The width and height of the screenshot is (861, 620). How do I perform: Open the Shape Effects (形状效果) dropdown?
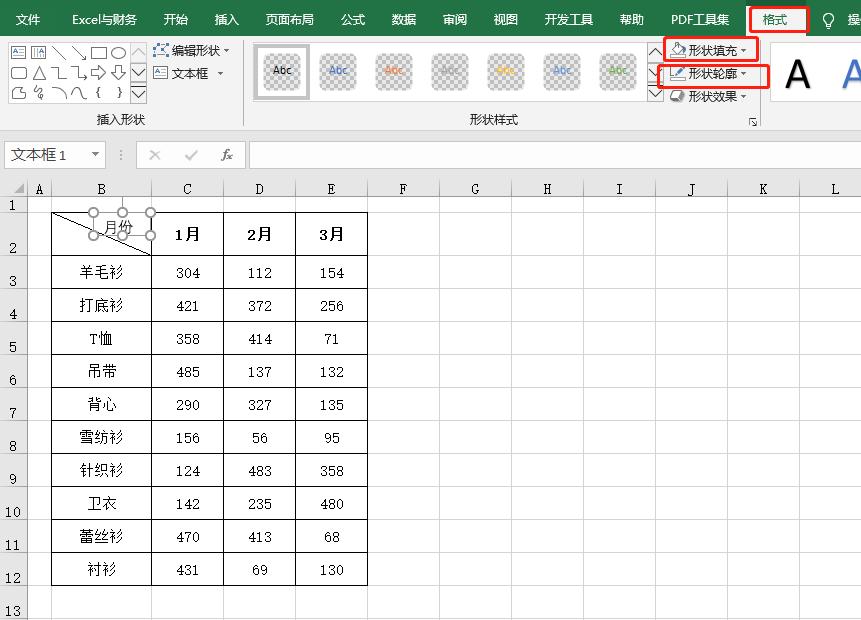[x=709, y=96]
